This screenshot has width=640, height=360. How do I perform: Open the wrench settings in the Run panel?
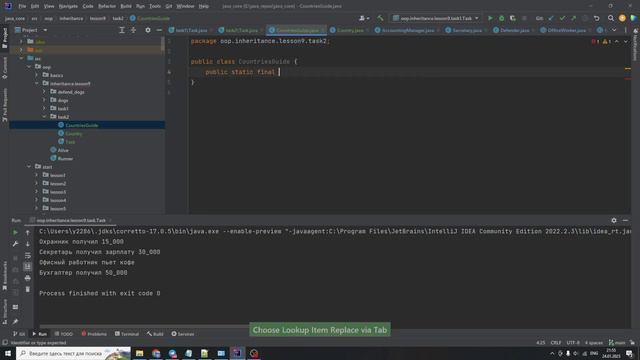pos(15,244)
